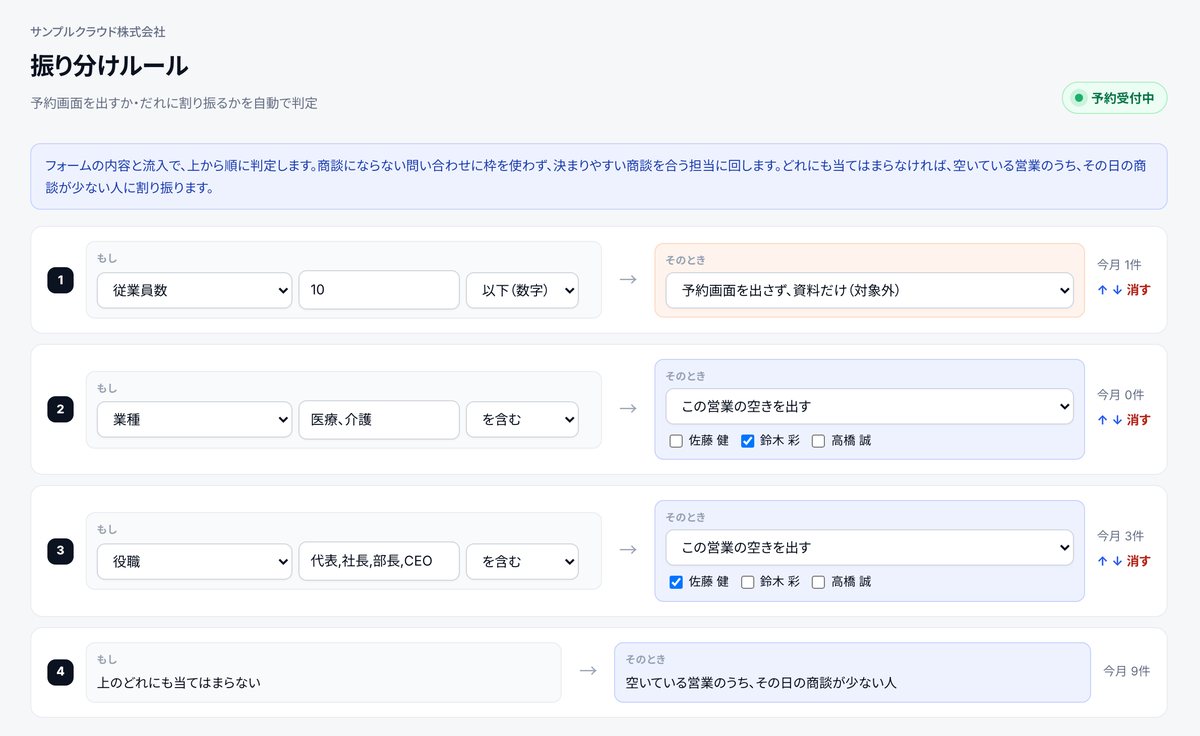Click the rule number 2 badge

pyautogui.click(x=60, y=408)
